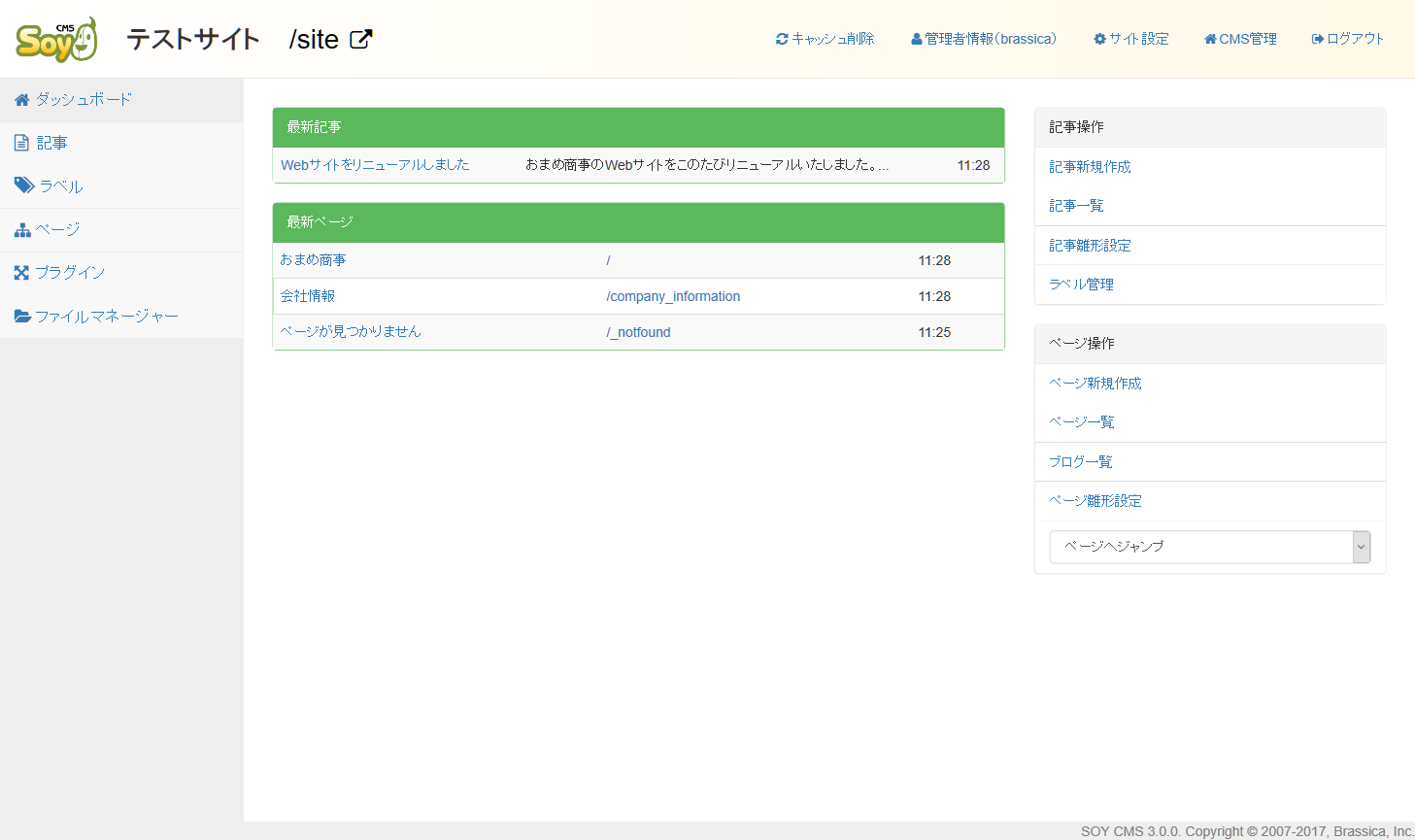Click the CMS管理 home icon
Screen dimensions: 1415x840
click(1210, 39)
